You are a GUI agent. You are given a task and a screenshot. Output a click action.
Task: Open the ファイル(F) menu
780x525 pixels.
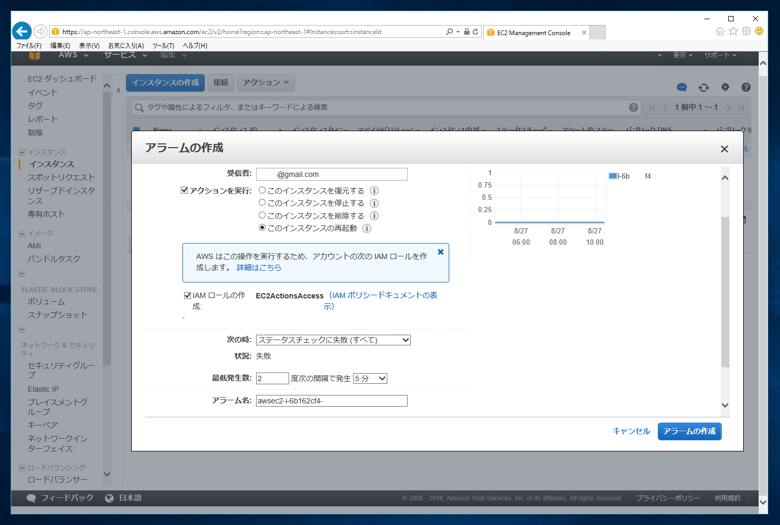[29, 46]
